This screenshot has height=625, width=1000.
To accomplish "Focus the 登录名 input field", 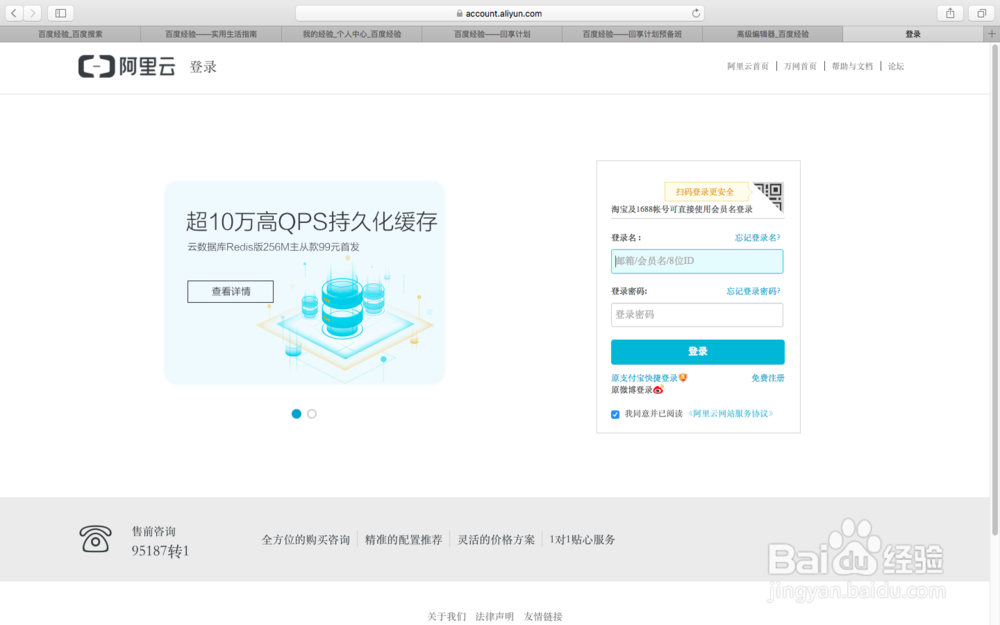I will click(697, 261).
